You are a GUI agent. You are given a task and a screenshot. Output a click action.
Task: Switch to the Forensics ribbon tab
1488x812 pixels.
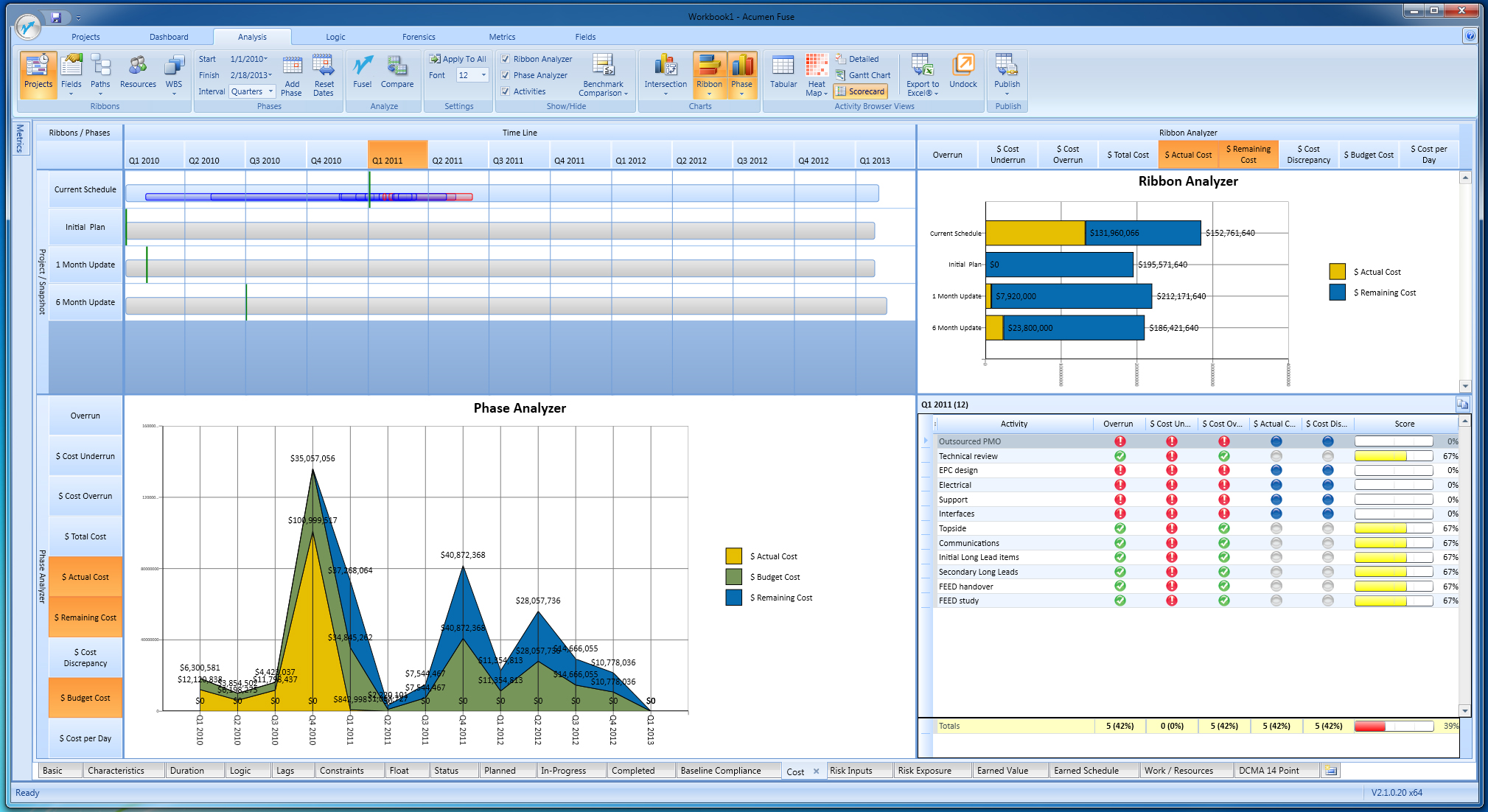419,37
